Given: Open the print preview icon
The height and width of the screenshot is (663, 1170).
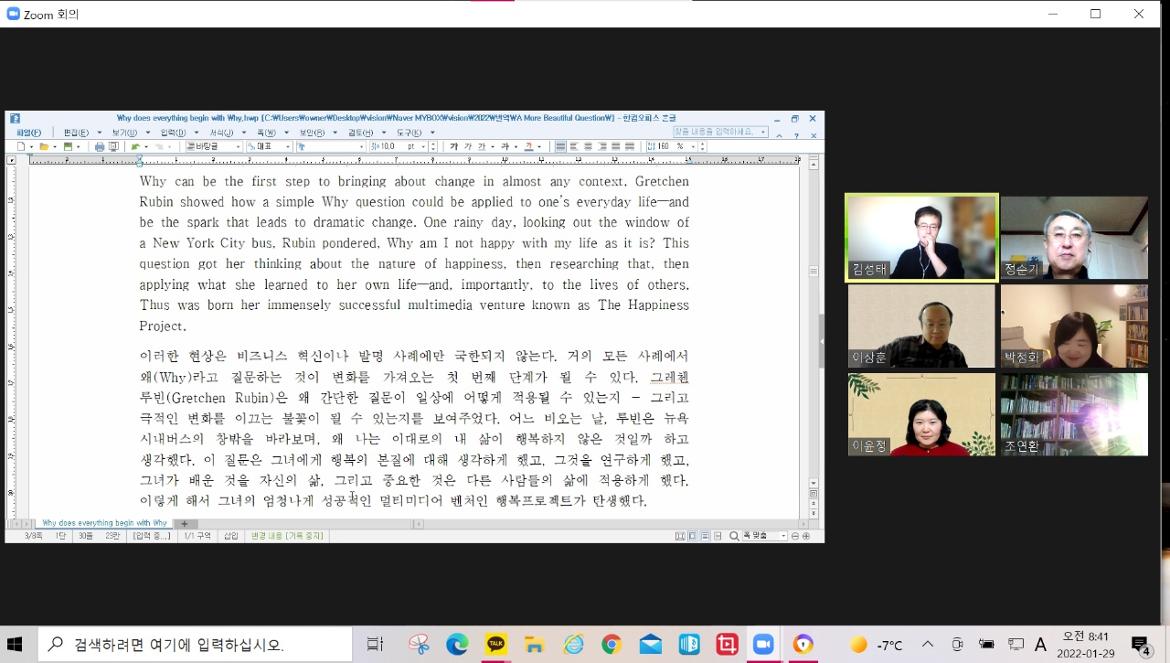Looking at the screenshot, I should (x=113, y=147).
